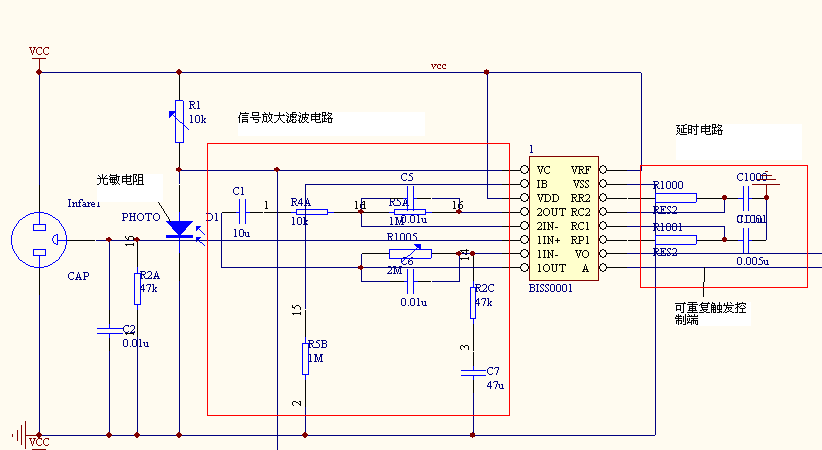Click the 0.005u capacitor value

752,261
